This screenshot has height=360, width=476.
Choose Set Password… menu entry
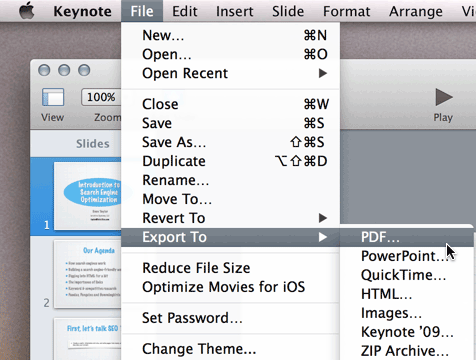231,318
